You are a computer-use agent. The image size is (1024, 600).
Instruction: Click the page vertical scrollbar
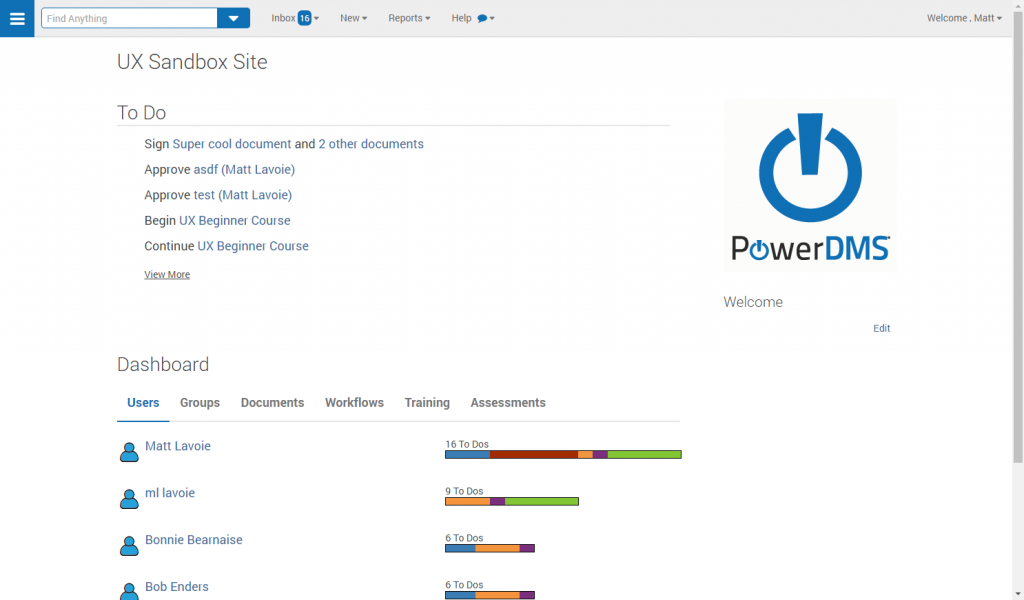(x=1018, y=238)
